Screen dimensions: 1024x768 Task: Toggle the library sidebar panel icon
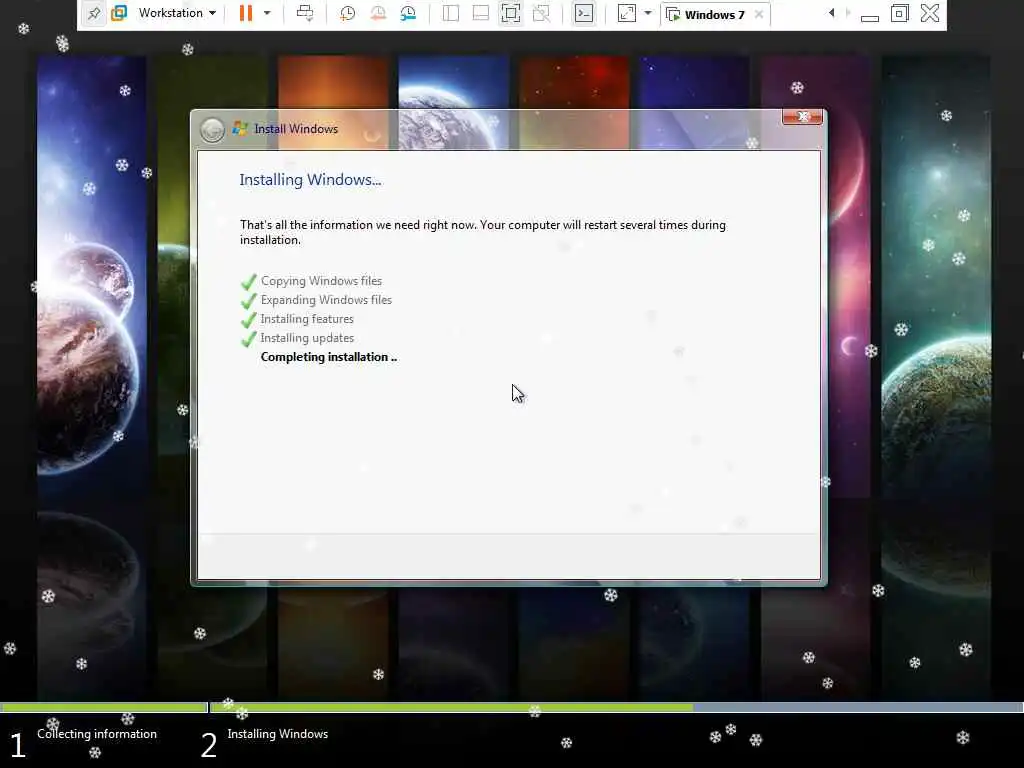click(x=451, y=13)
